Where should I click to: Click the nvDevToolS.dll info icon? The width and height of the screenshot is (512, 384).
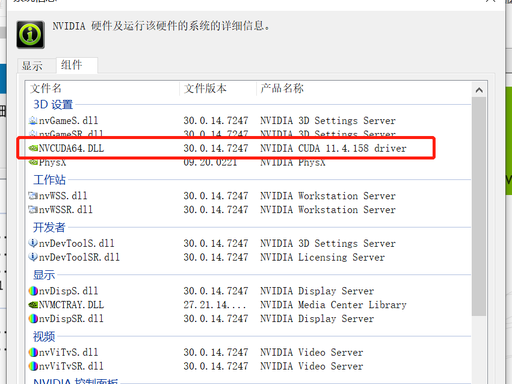[x=33, y=243]
